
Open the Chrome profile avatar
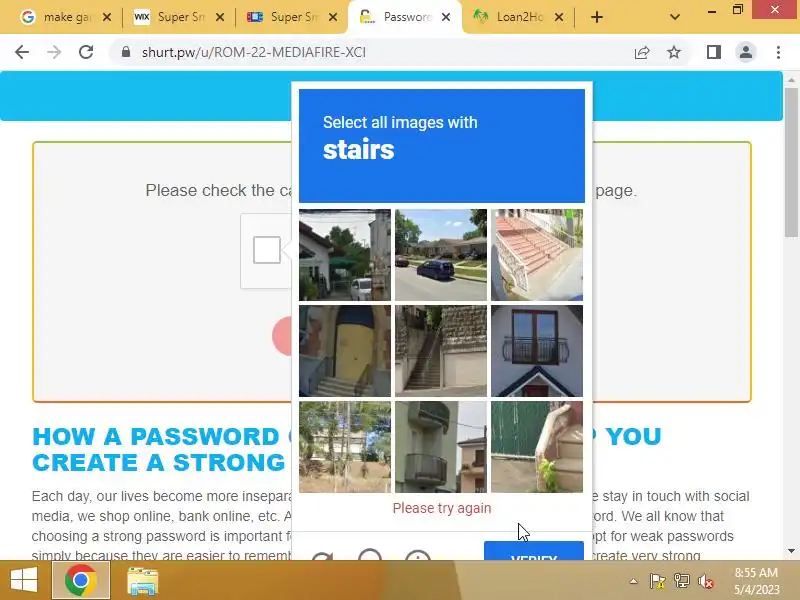coord(745,52)
